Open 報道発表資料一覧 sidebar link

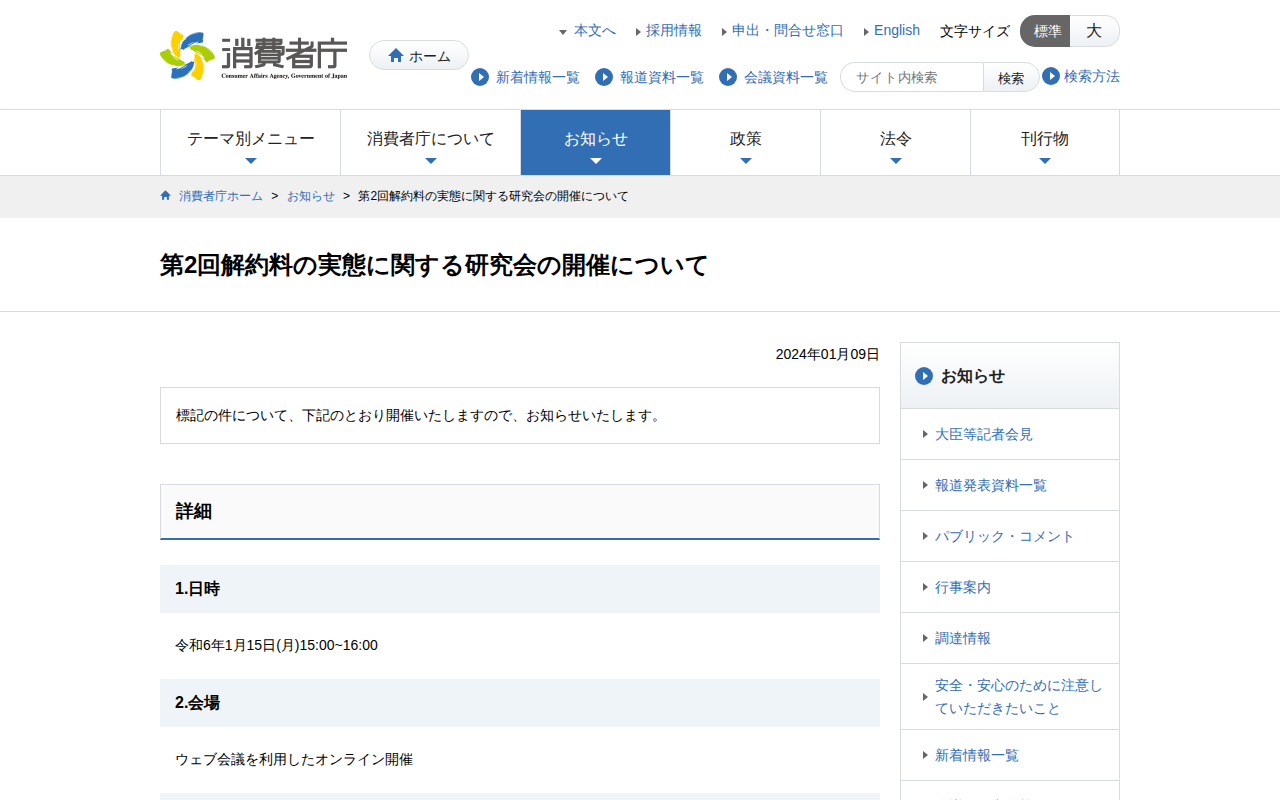point(991,485)
